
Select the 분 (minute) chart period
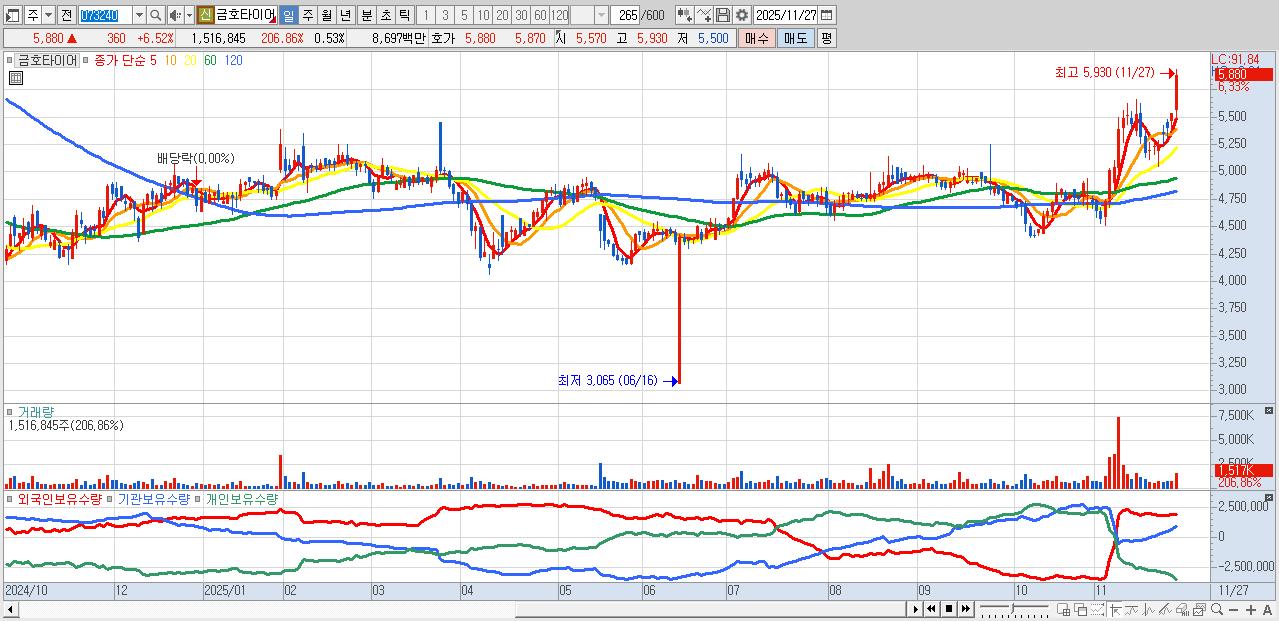point(365,15)
